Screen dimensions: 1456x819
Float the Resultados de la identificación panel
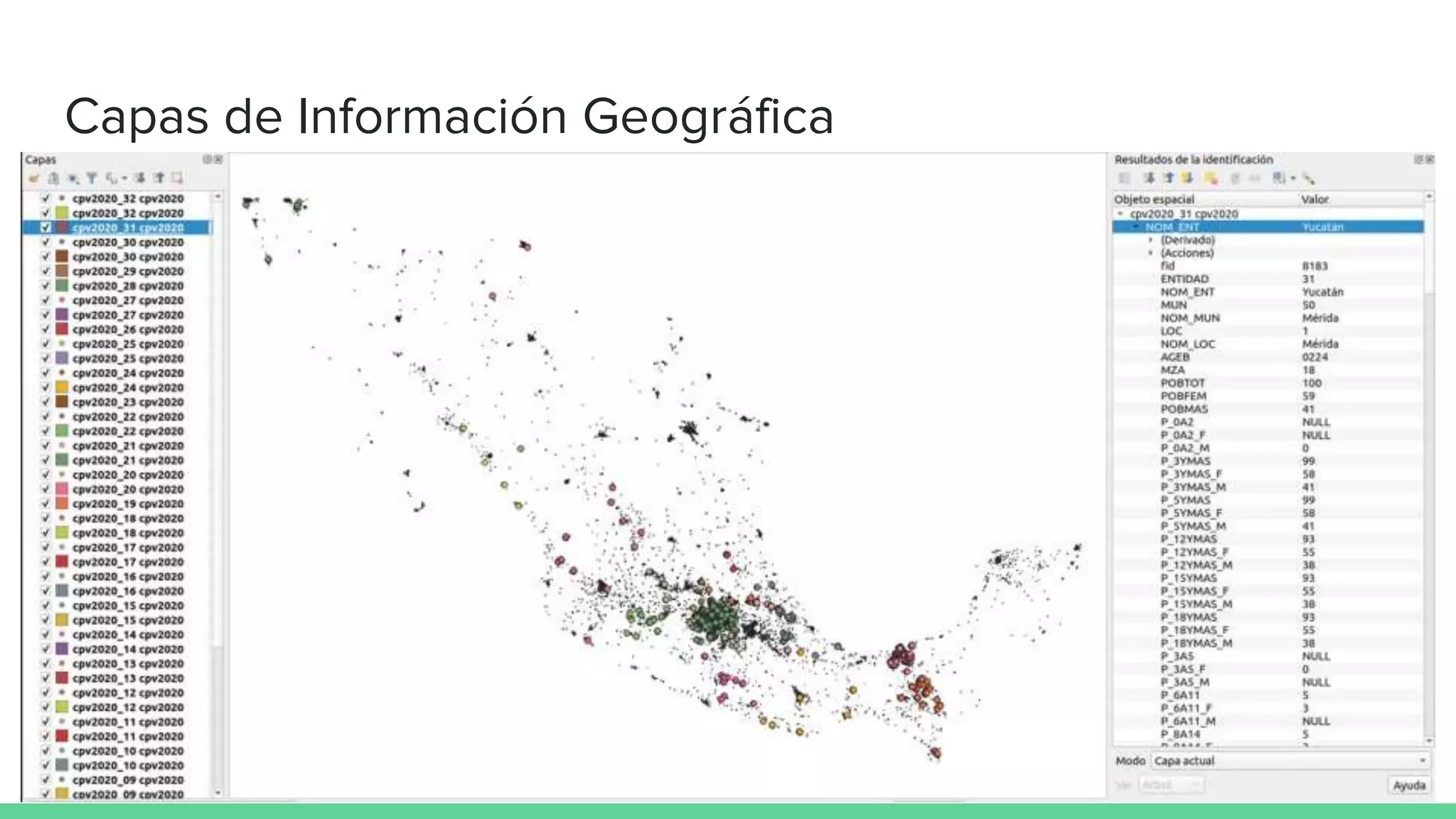[1419, 159]
